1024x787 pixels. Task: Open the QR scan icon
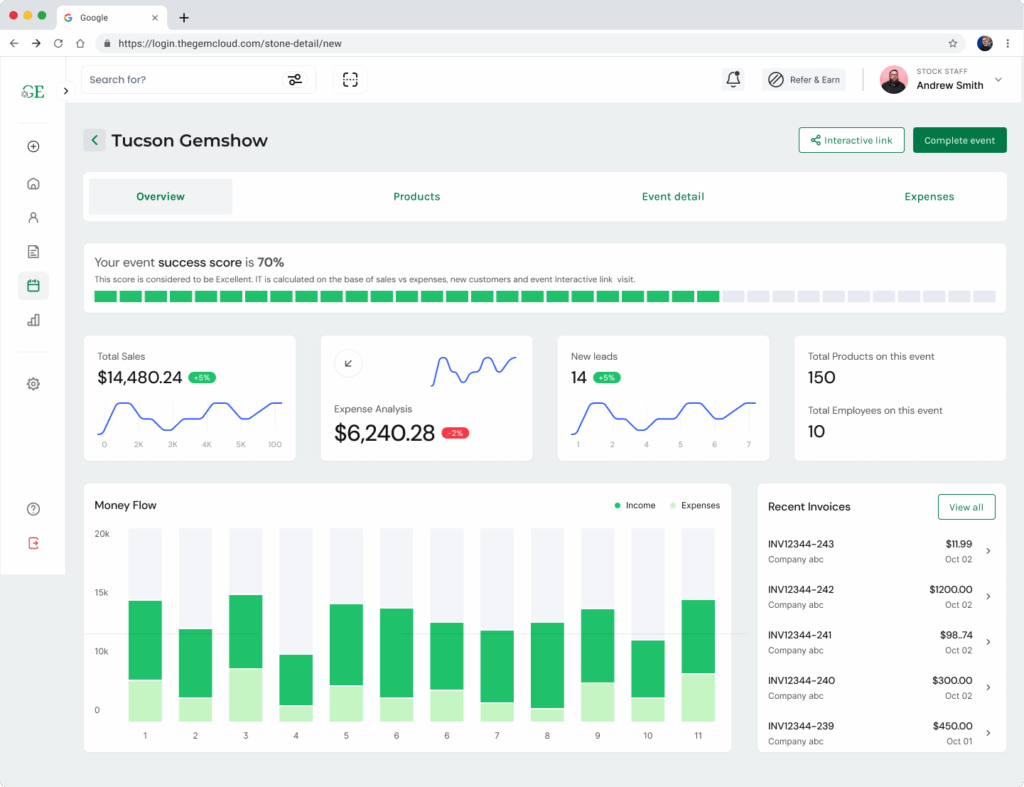(x=350, y=80)
